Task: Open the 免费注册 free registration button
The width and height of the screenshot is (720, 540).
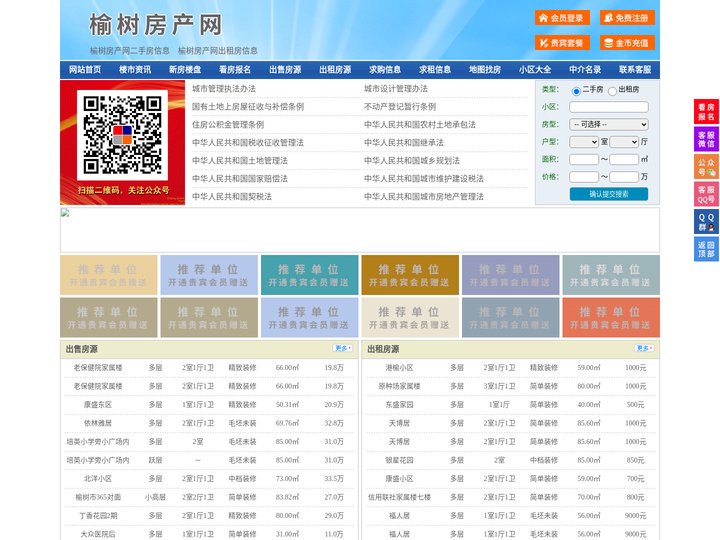Action: pos(627,18)
